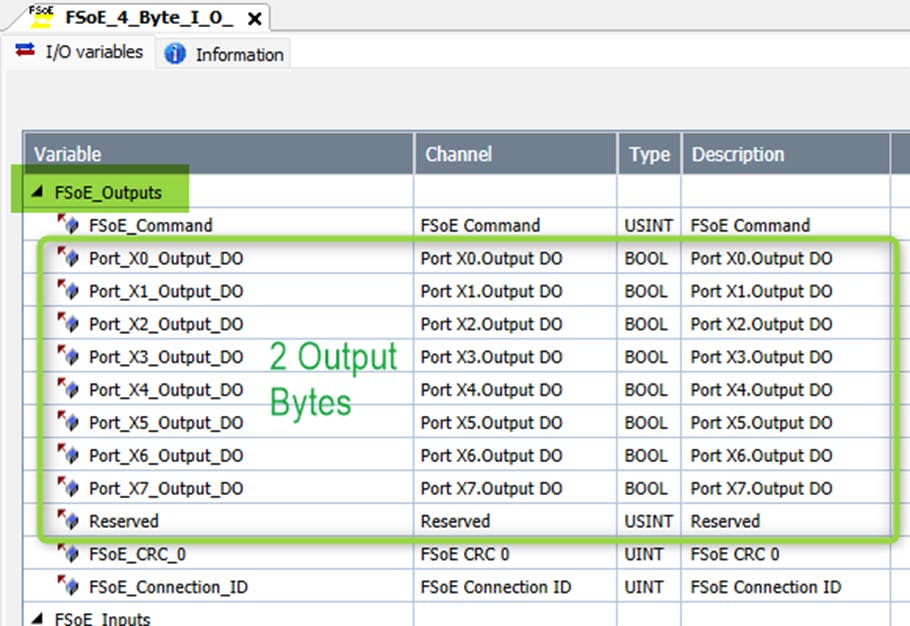Image resolution: width=910 pixels, height=626 pixels.
Task: Switch to the Information tab
Action: [x=238, y=55]
